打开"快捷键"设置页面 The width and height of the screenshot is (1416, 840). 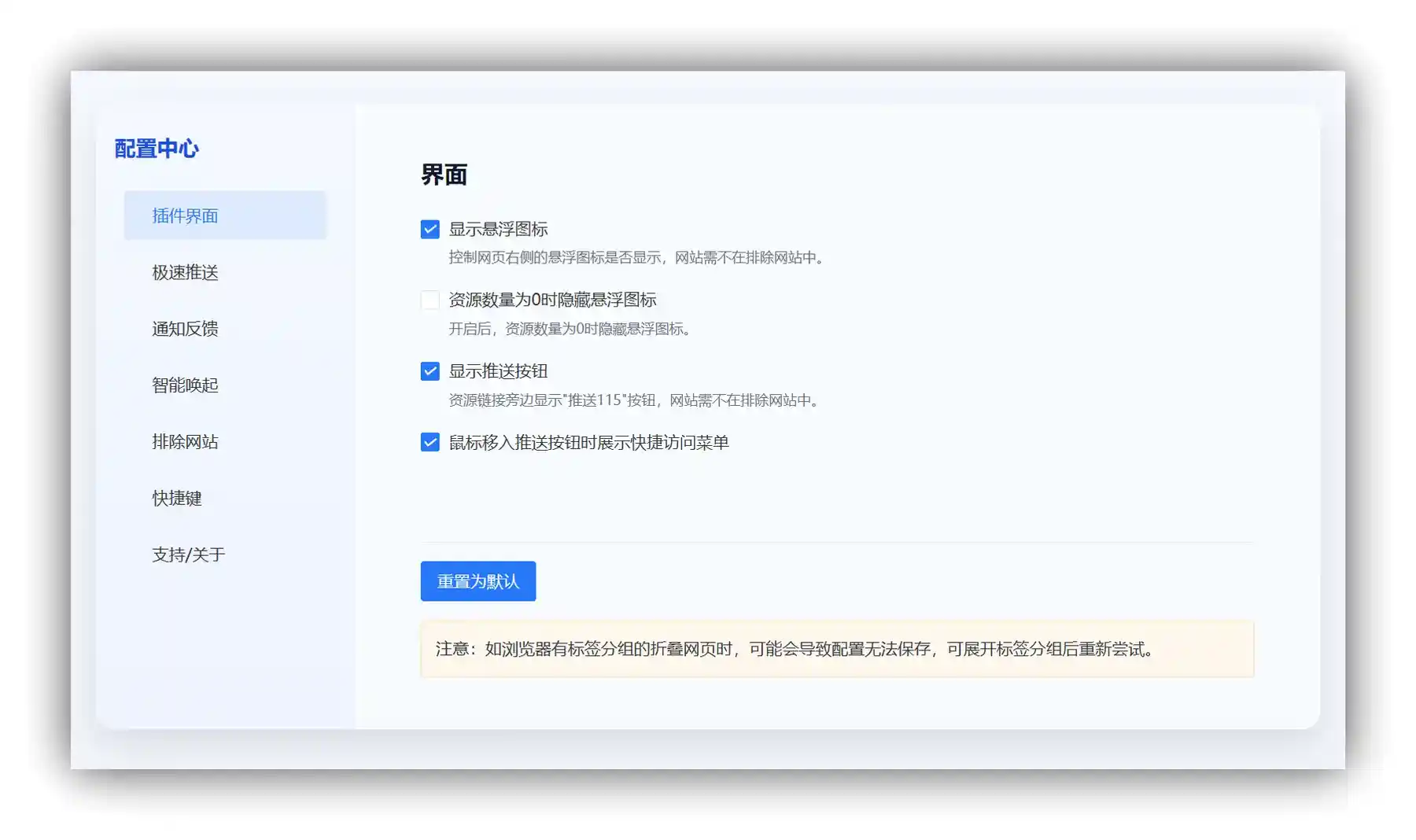tap(176, 498)
